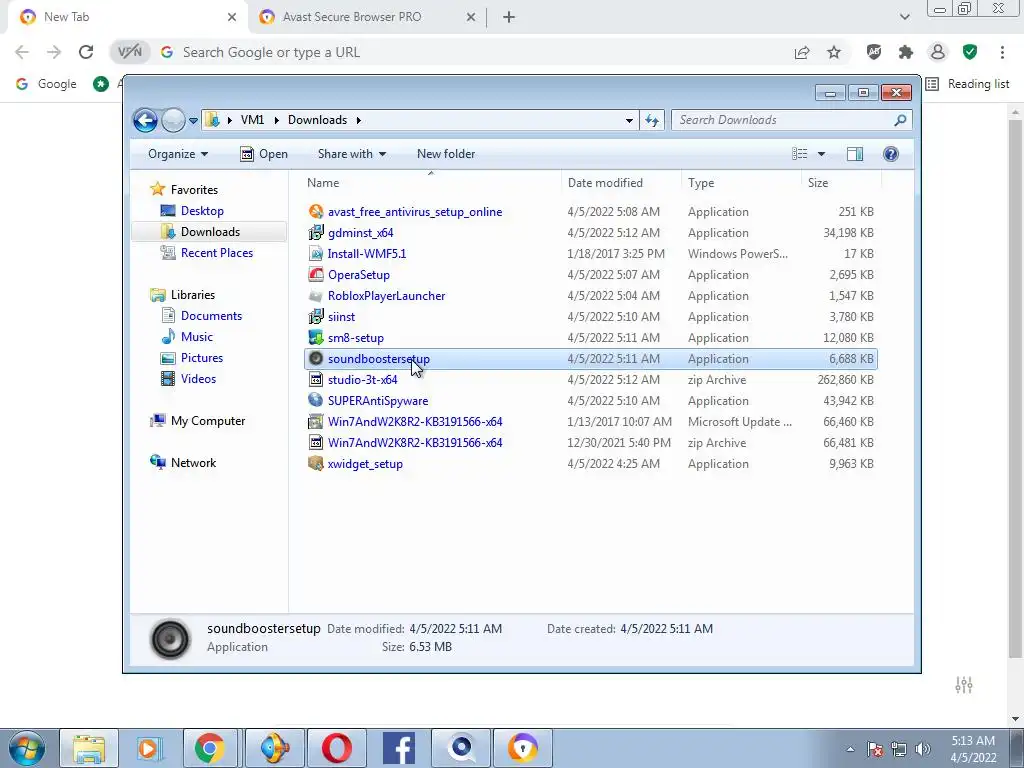Select xwidget_setup file icon

coord(315,464)
